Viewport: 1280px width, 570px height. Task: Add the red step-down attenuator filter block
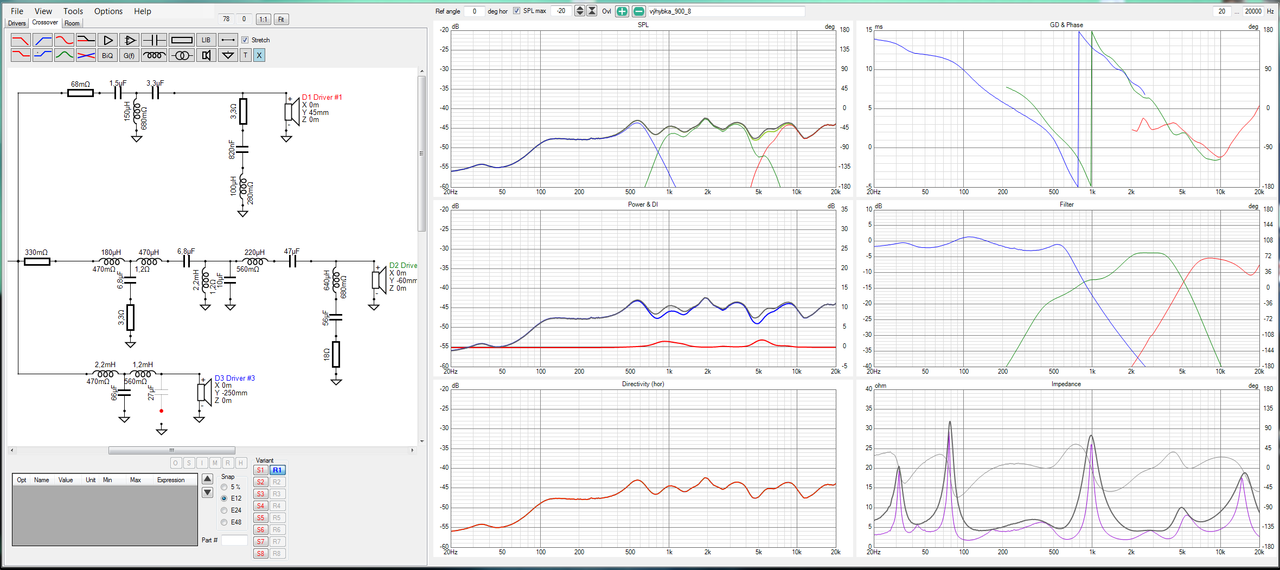click(86, 40)
